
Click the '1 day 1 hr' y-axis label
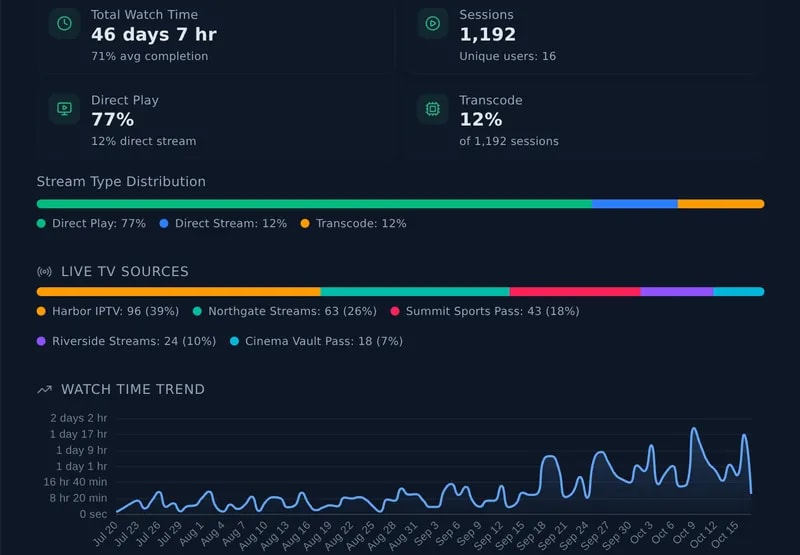click(x=82, y=466)
